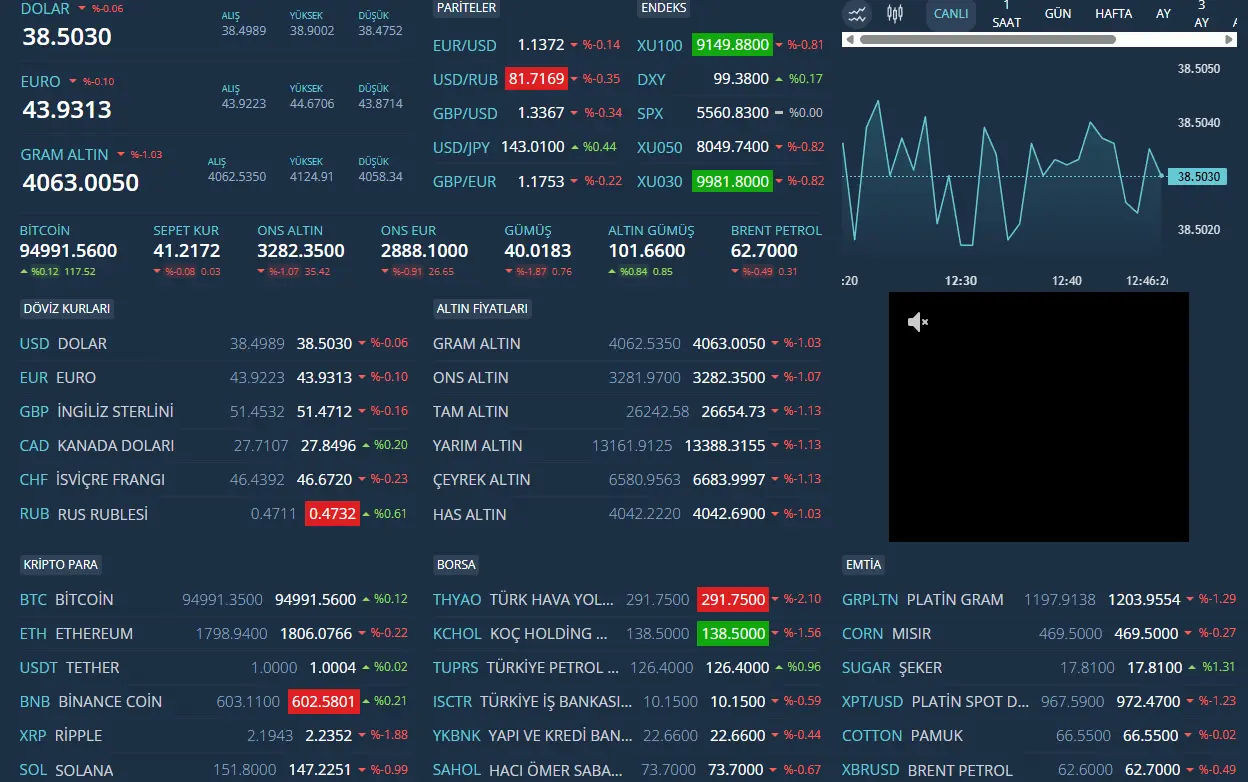Open ÇEYREK ALTIN row
Screen dimensions: 1248x782
[627, 479]
